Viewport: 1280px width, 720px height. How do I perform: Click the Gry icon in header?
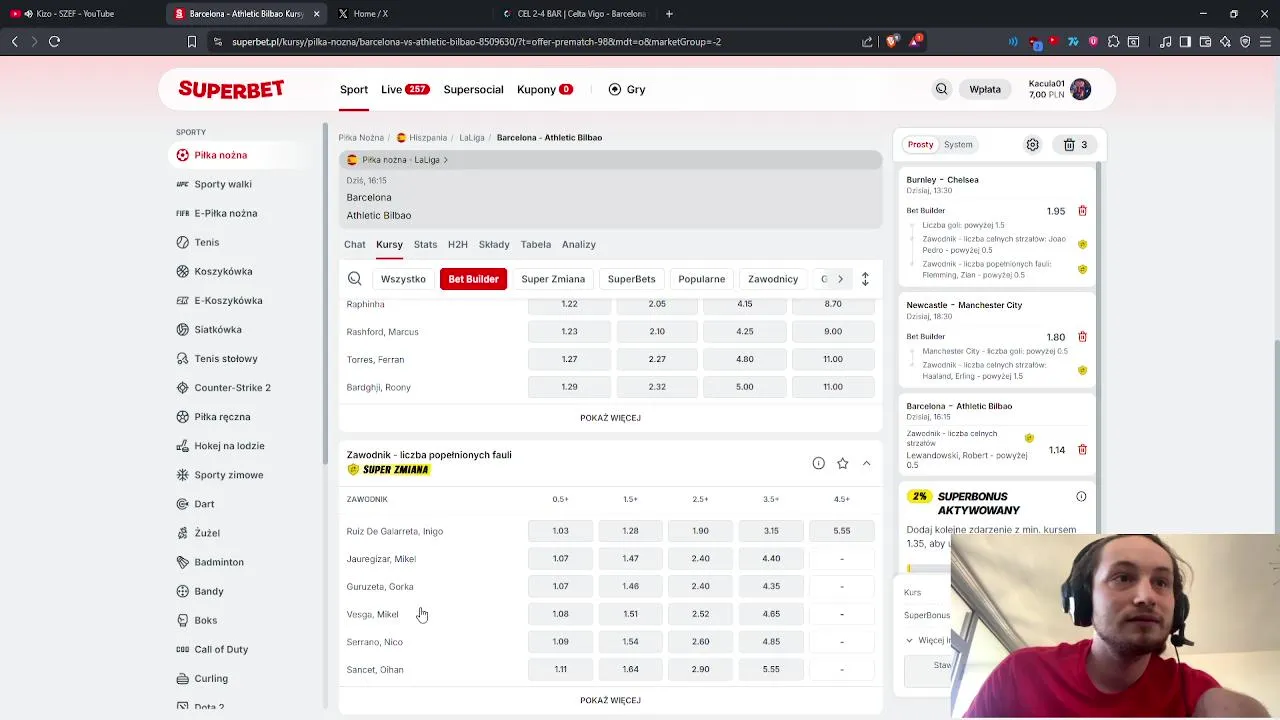tap(614, 89)
